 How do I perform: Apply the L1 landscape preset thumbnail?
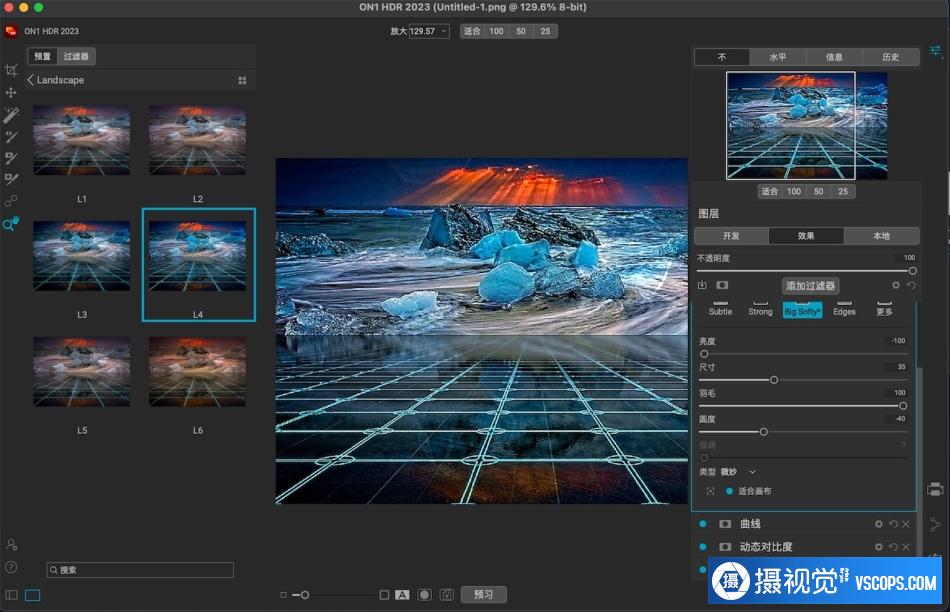(x=82, y=141)
